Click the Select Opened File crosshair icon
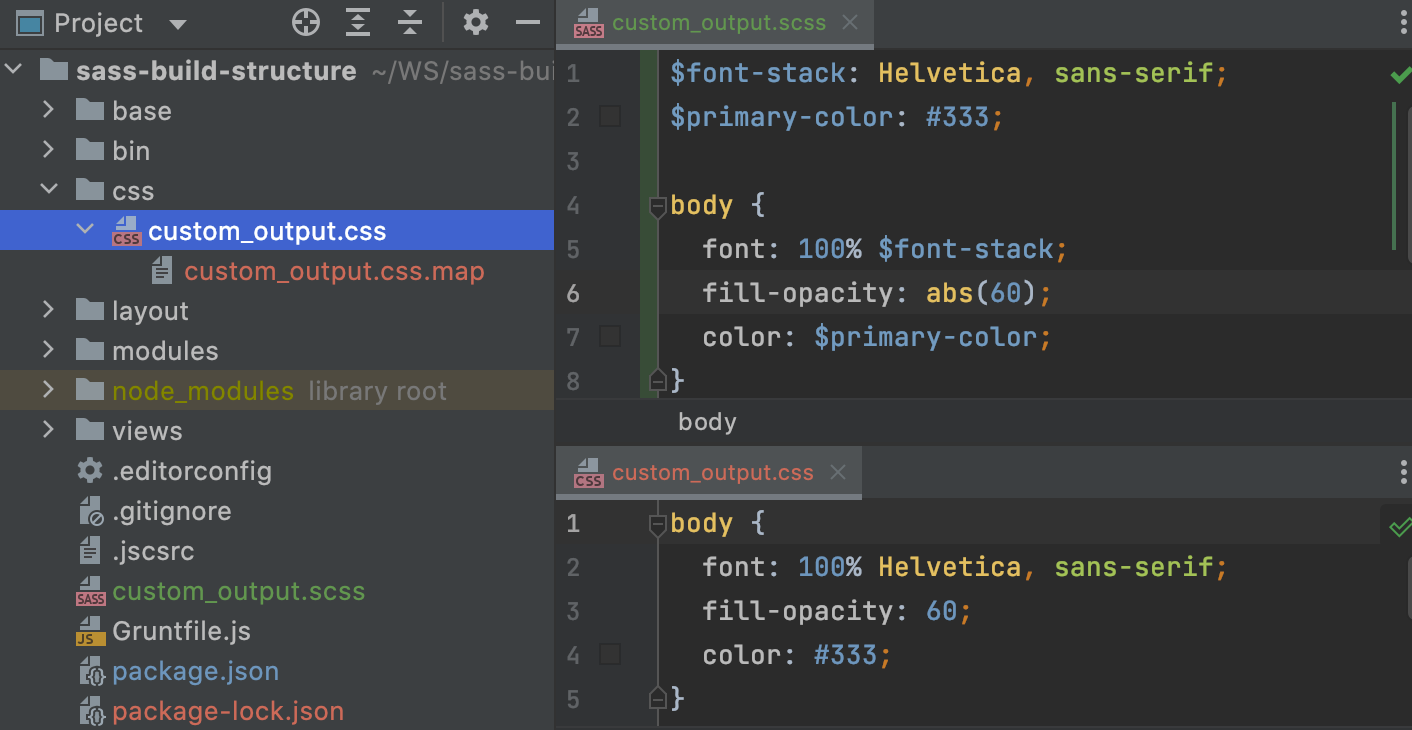 (305, 22)
